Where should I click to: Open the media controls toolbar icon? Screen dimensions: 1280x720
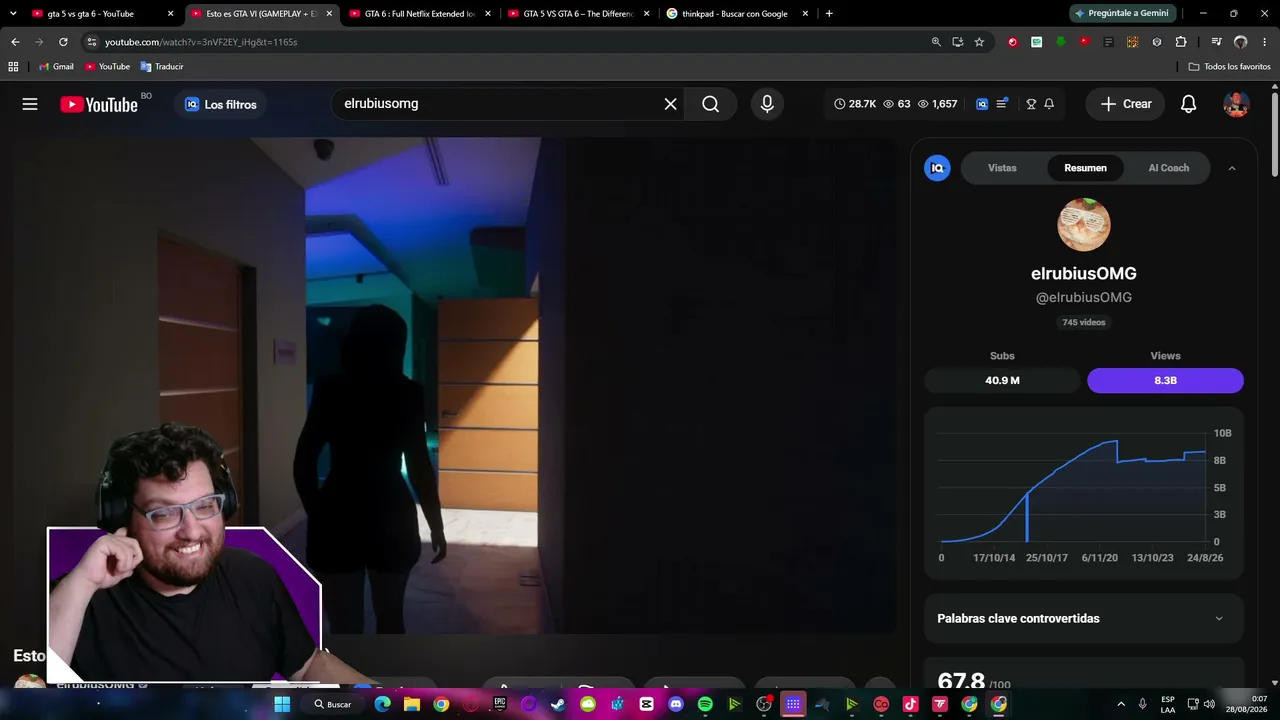[1216, 42]
